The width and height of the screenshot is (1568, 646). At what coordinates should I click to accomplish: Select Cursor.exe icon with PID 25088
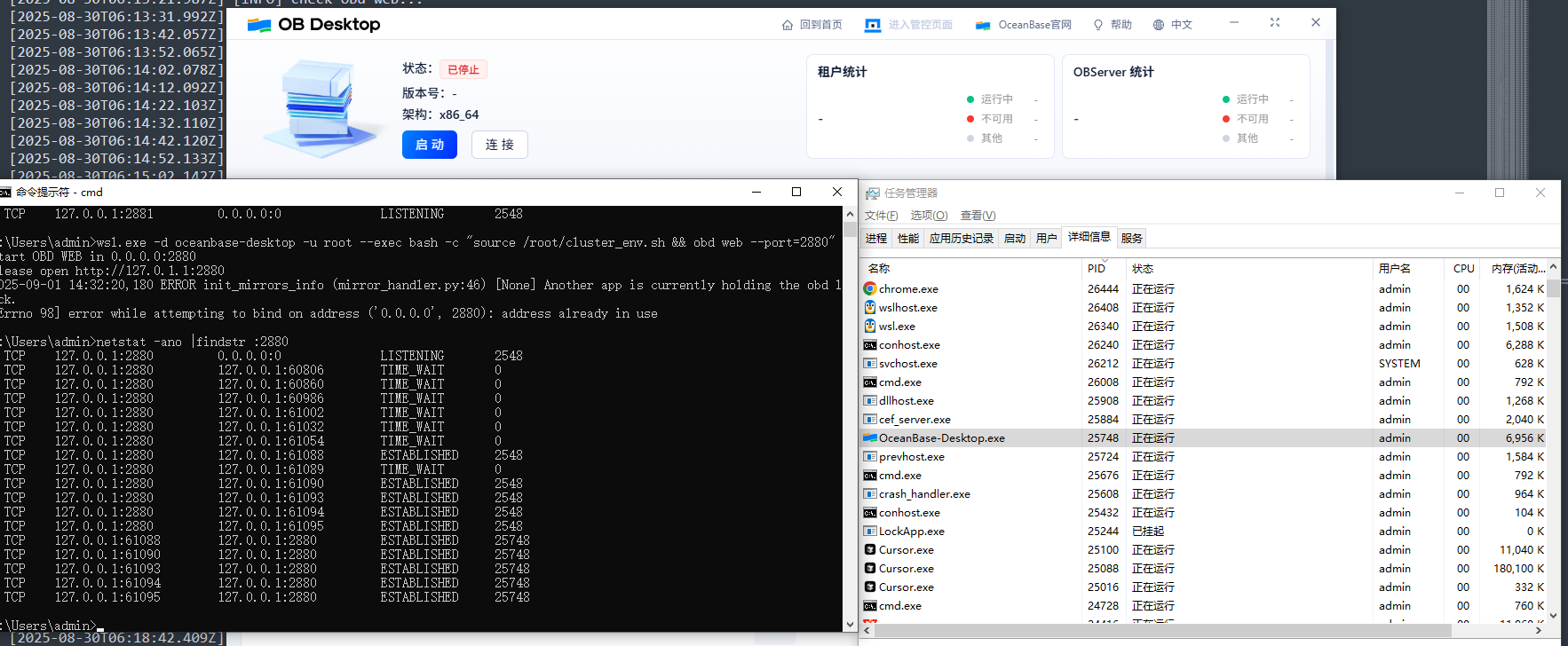pyautogui.click(x=870, y=568)
